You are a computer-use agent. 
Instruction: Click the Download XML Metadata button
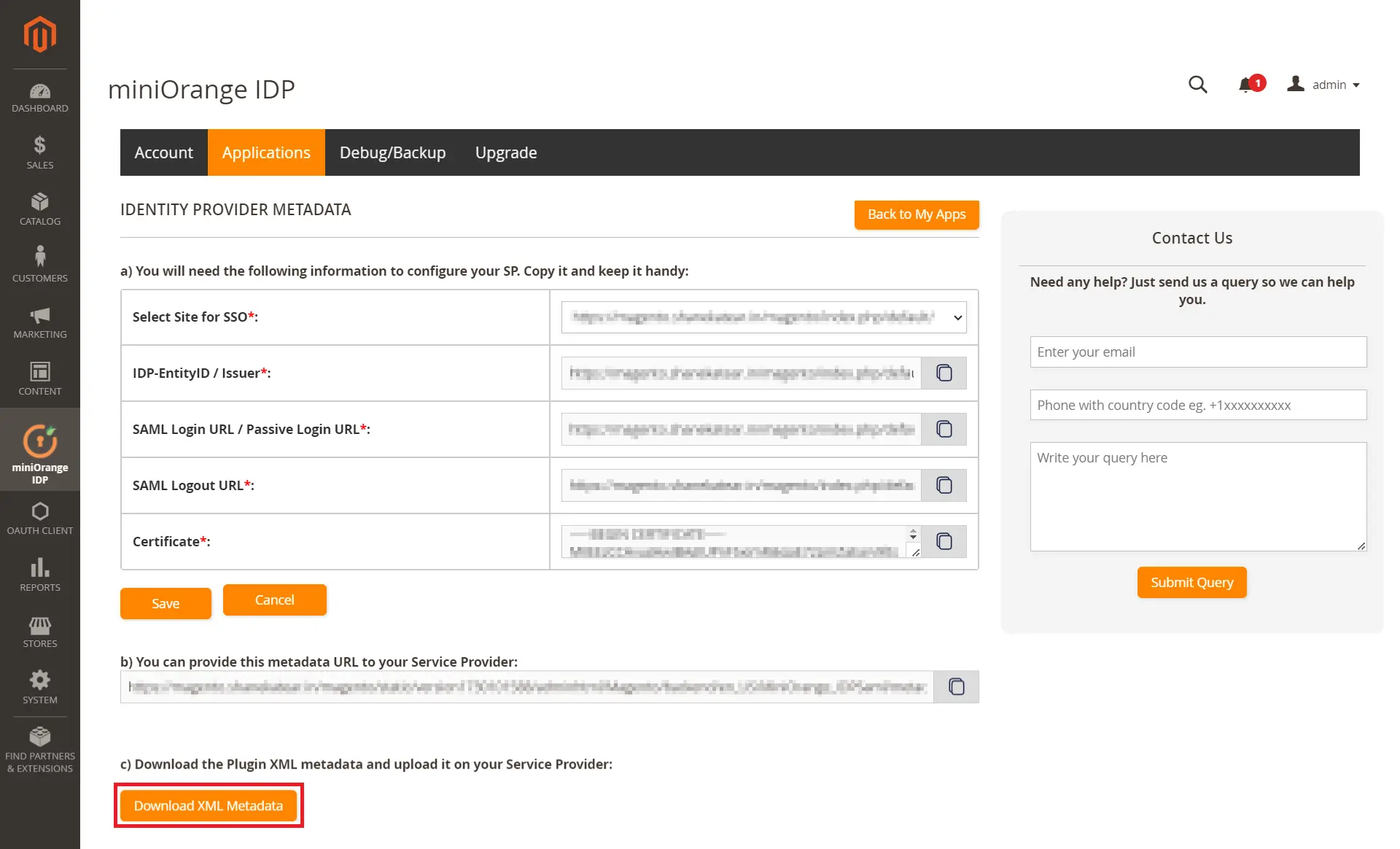209,805
